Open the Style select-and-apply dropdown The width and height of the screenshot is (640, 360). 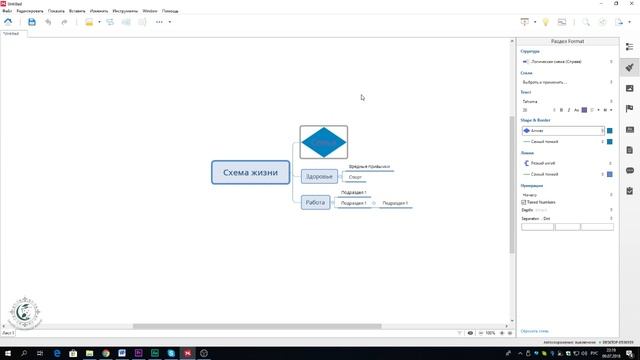pos(567,82)
